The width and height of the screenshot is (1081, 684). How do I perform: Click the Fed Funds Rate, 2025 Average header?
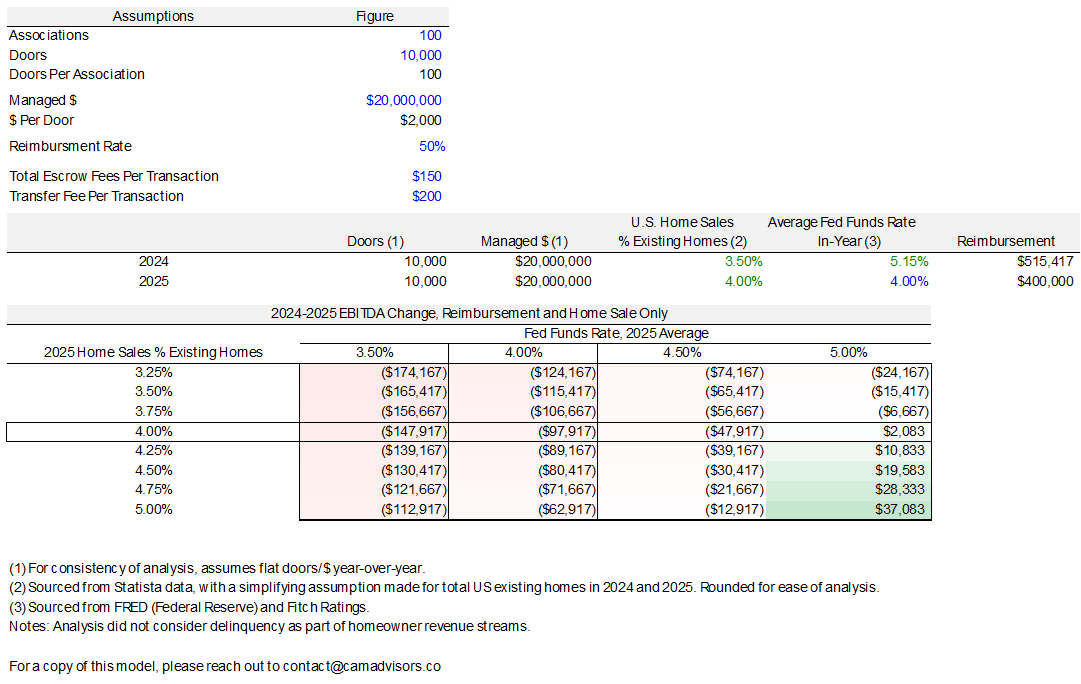616,333
